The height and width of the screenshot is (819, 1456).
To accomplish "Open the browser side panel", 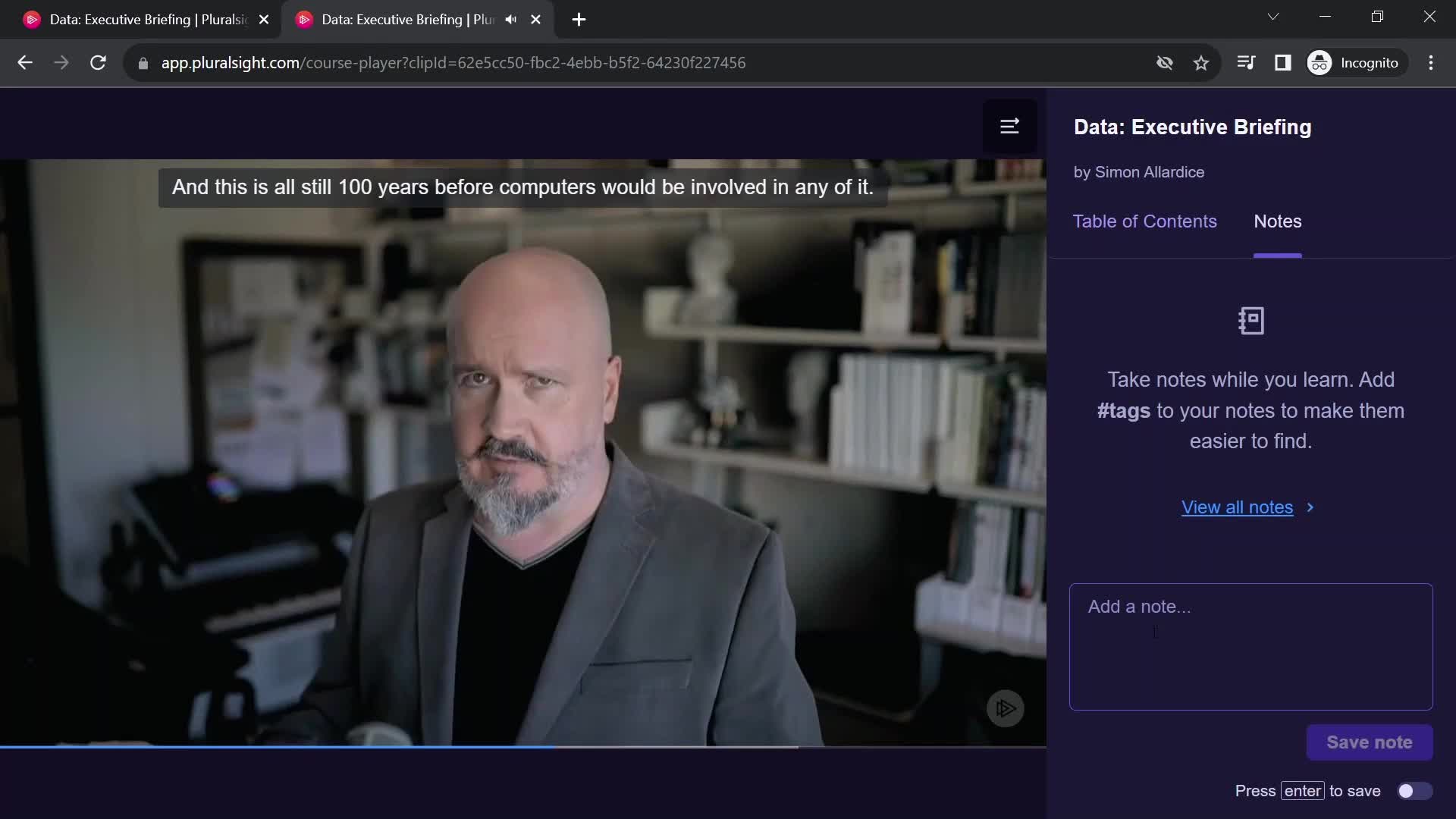I will coord(1282,63).
